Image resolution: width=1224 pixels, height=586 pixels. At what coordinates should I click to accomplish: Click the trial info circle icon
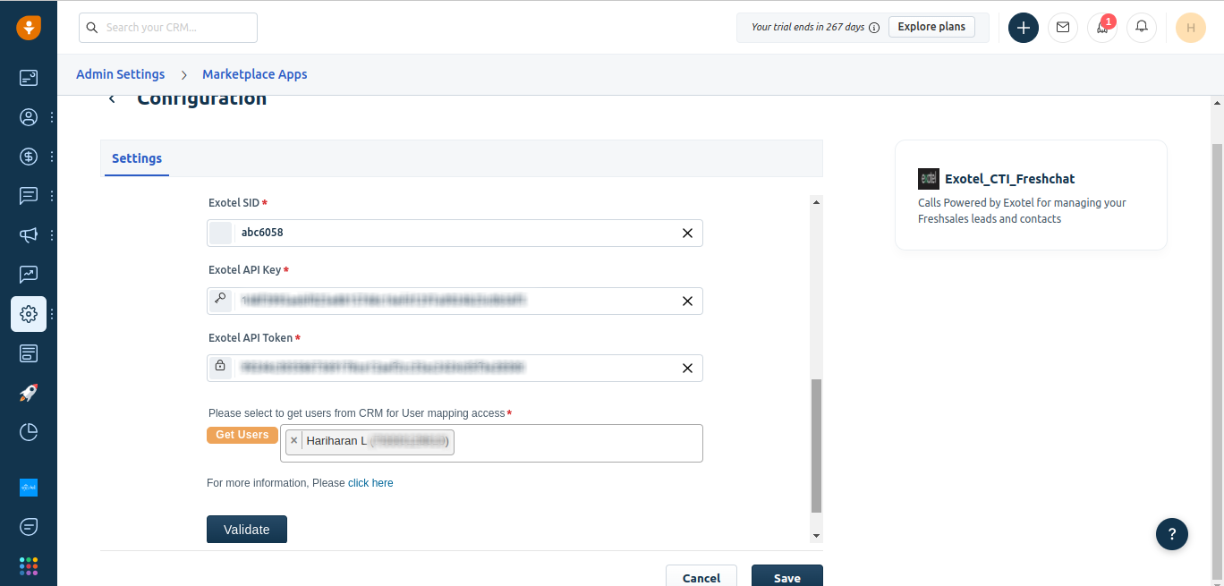tap(874, 28)
